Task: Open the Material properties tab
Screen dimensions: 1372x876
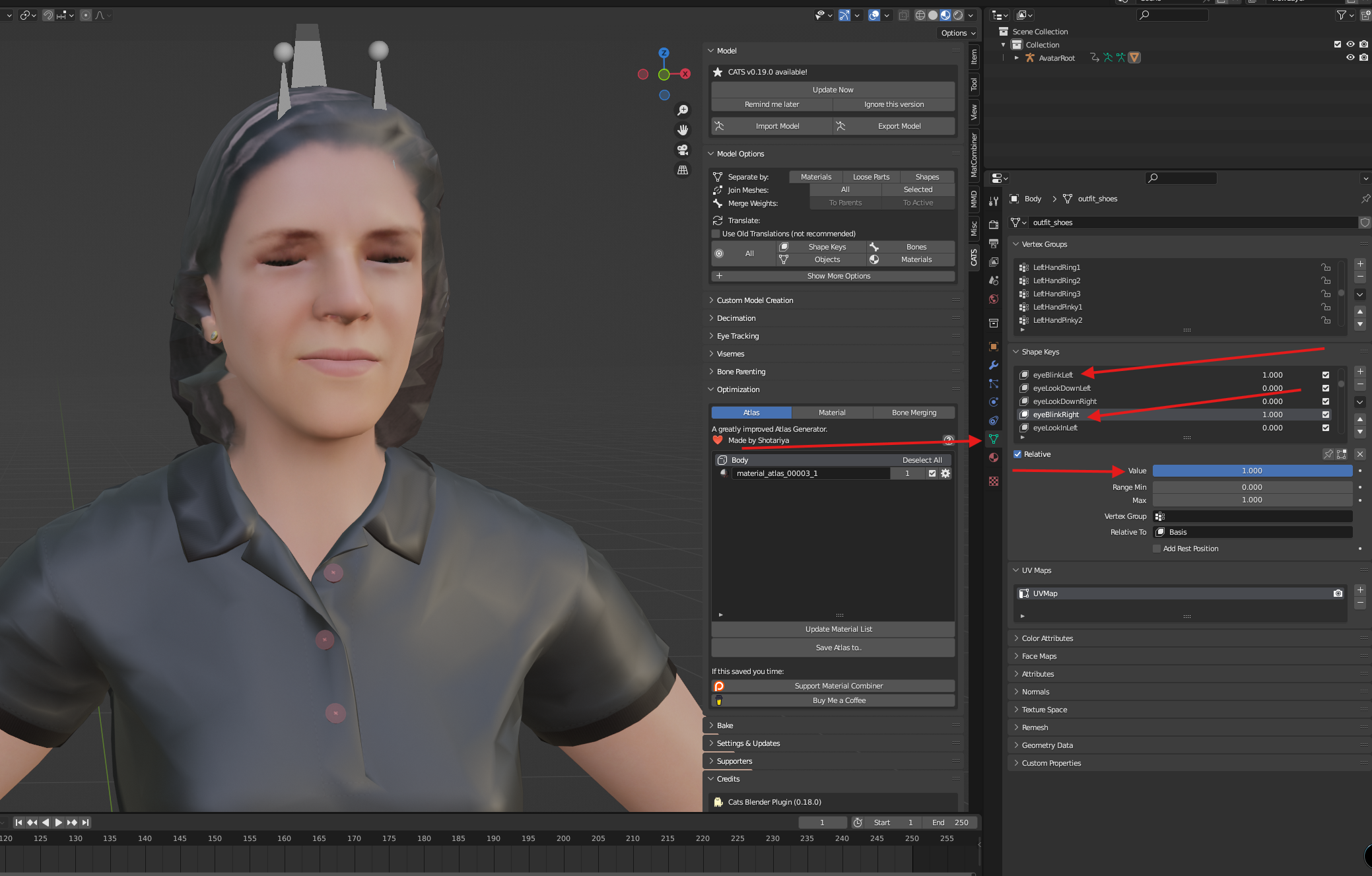Action: pyautogui.click(x=994, y=457)
